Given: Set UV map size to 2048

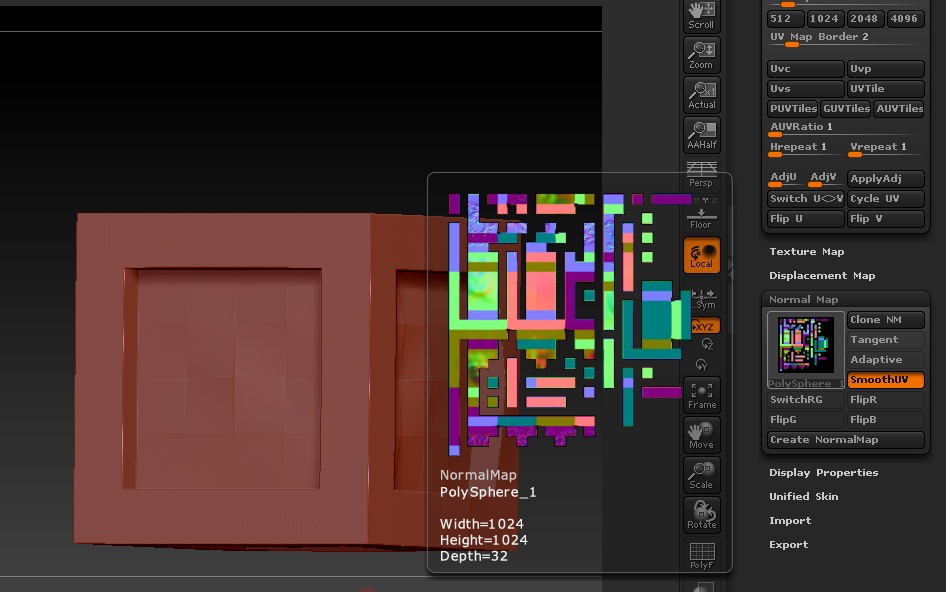Looking at the screenshot, I should coord(865,19).
